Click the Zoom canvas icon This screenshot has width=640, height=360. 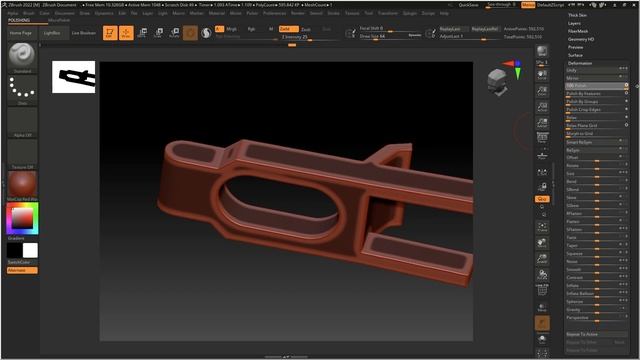(542, 91)
